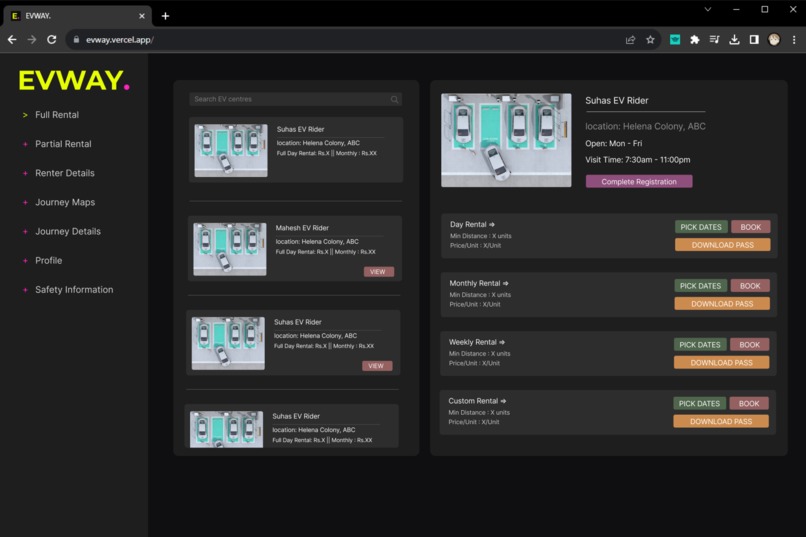
Task: Open Profile in sidebar
Action: coord(48,261)
